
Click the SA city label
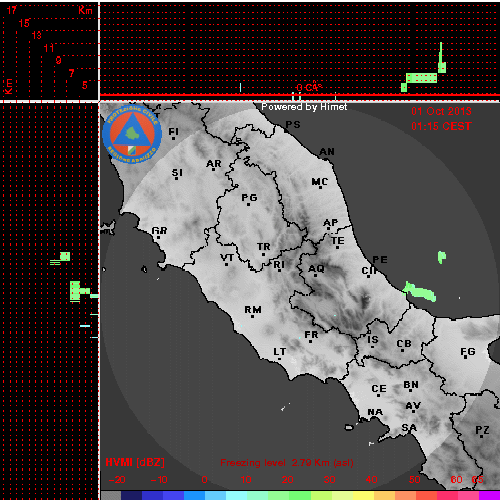tap(409, 428)
